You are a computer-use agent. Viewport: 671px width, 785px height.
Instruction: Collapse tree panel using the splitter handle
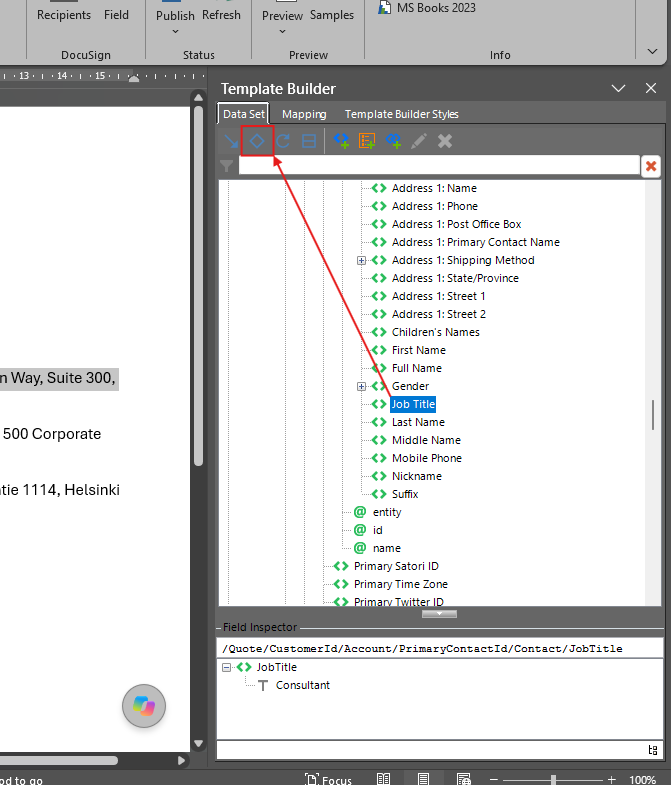tap(439, 614)
